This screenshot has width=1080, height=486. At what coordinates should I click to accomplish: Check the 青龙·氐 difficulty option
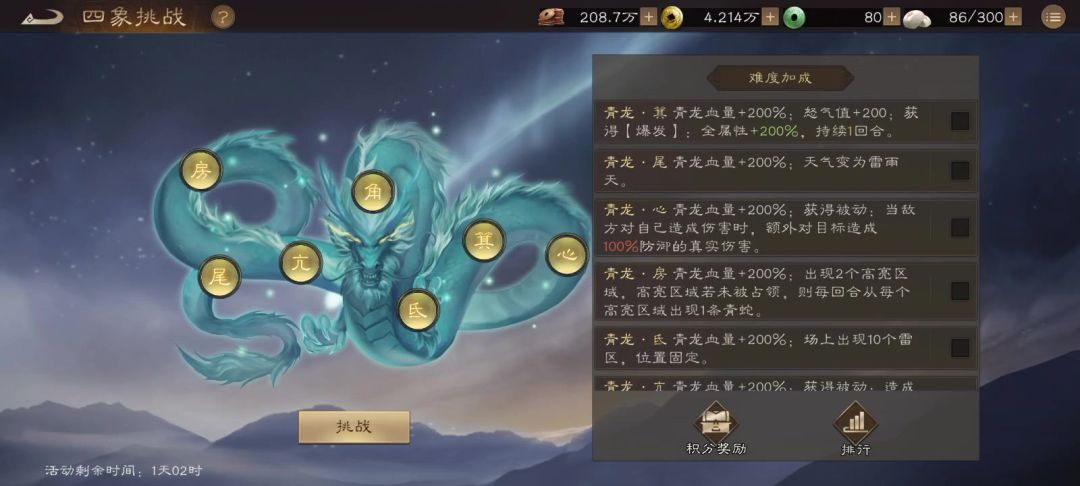(959, 348)
